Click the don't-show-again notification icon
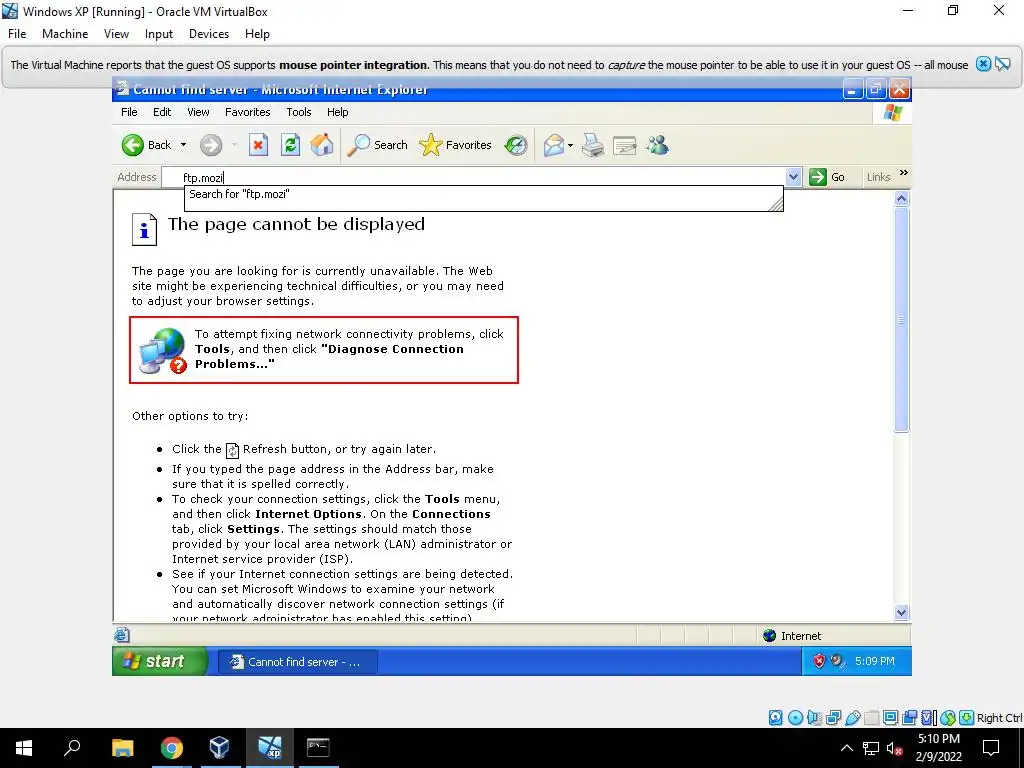The width and height of the screenshot is (1024, 768). click(1002, 64)
